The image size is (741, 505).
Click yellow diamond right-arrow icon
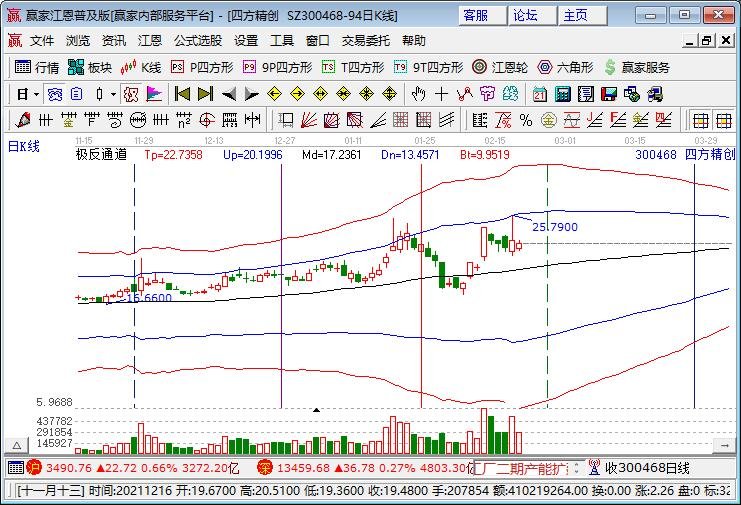297,94
